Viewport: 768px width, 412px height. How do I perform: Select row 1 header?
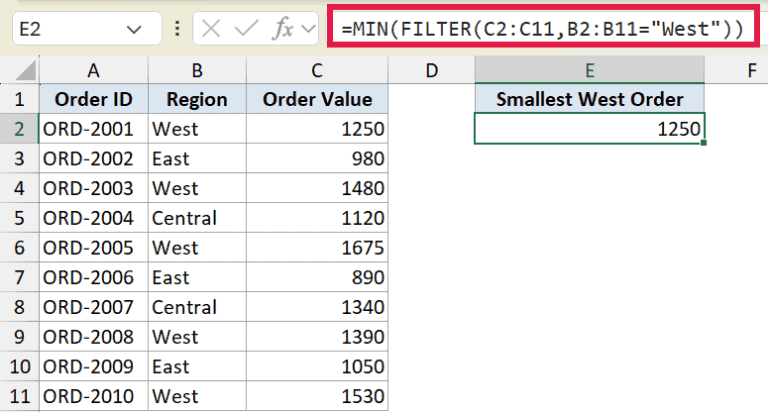point(20,99)
